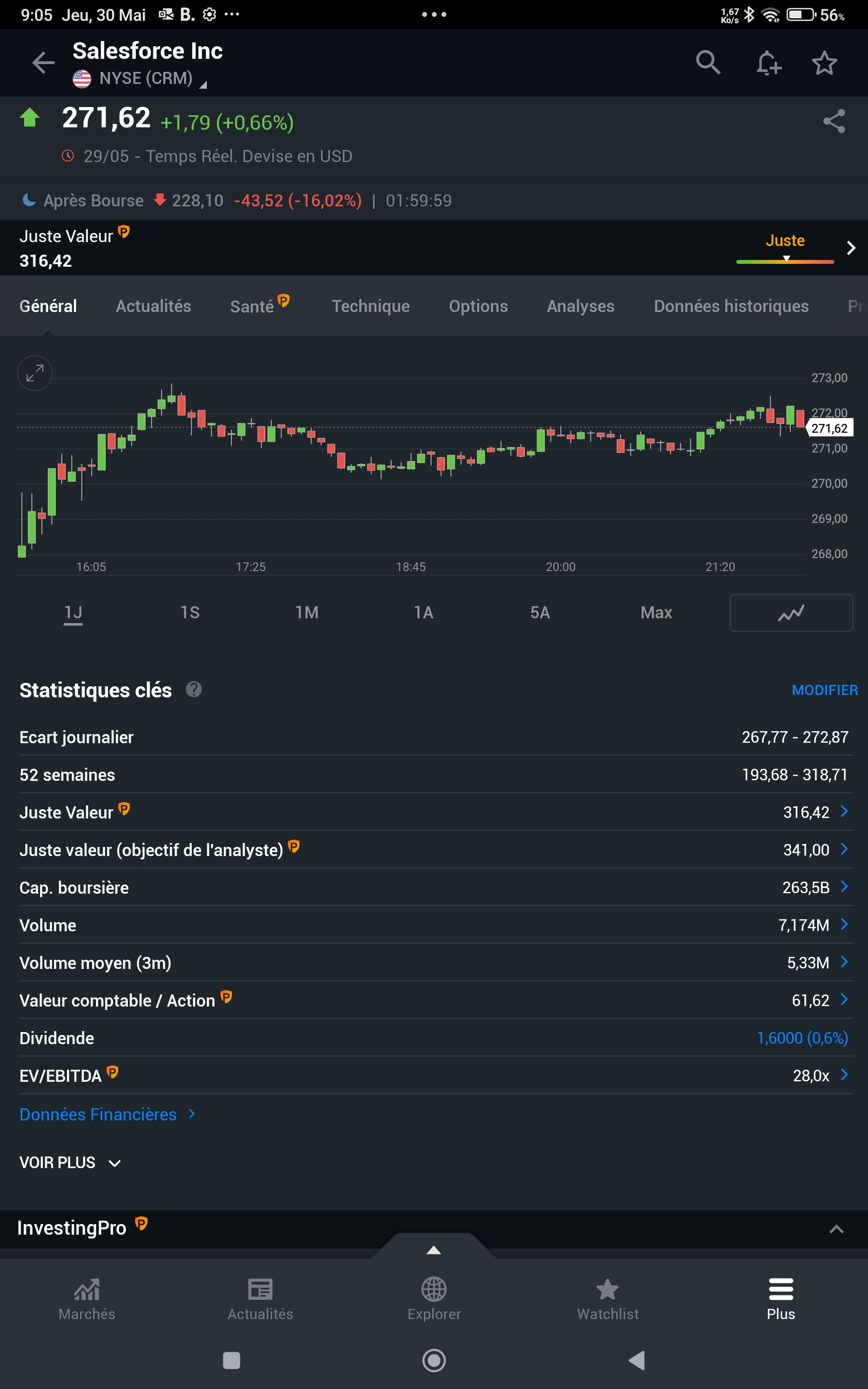Screen dimensions: 868x1389
Task: Tap the 52 semaines 193,68 - 318,71 value
Action: point(795,775)
